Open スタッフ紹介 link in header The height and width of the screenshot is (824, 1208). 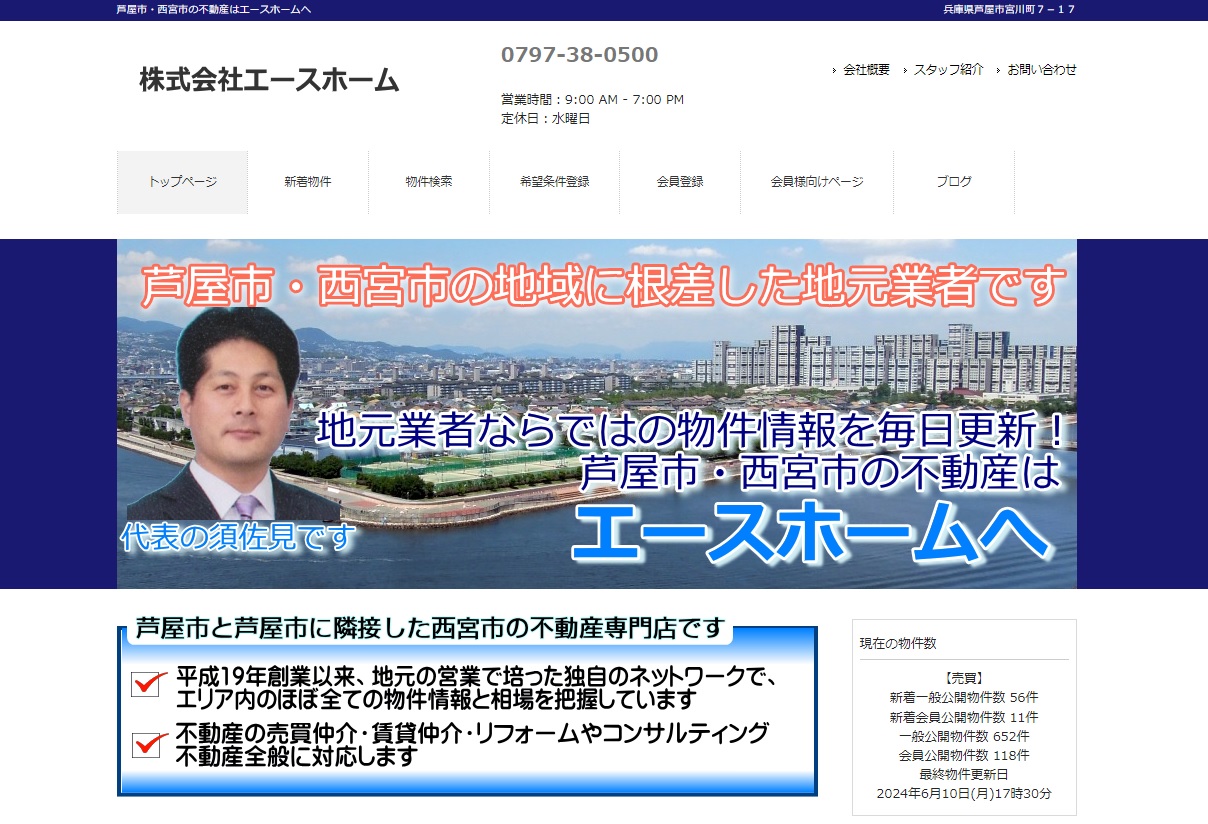pos(948,70)
